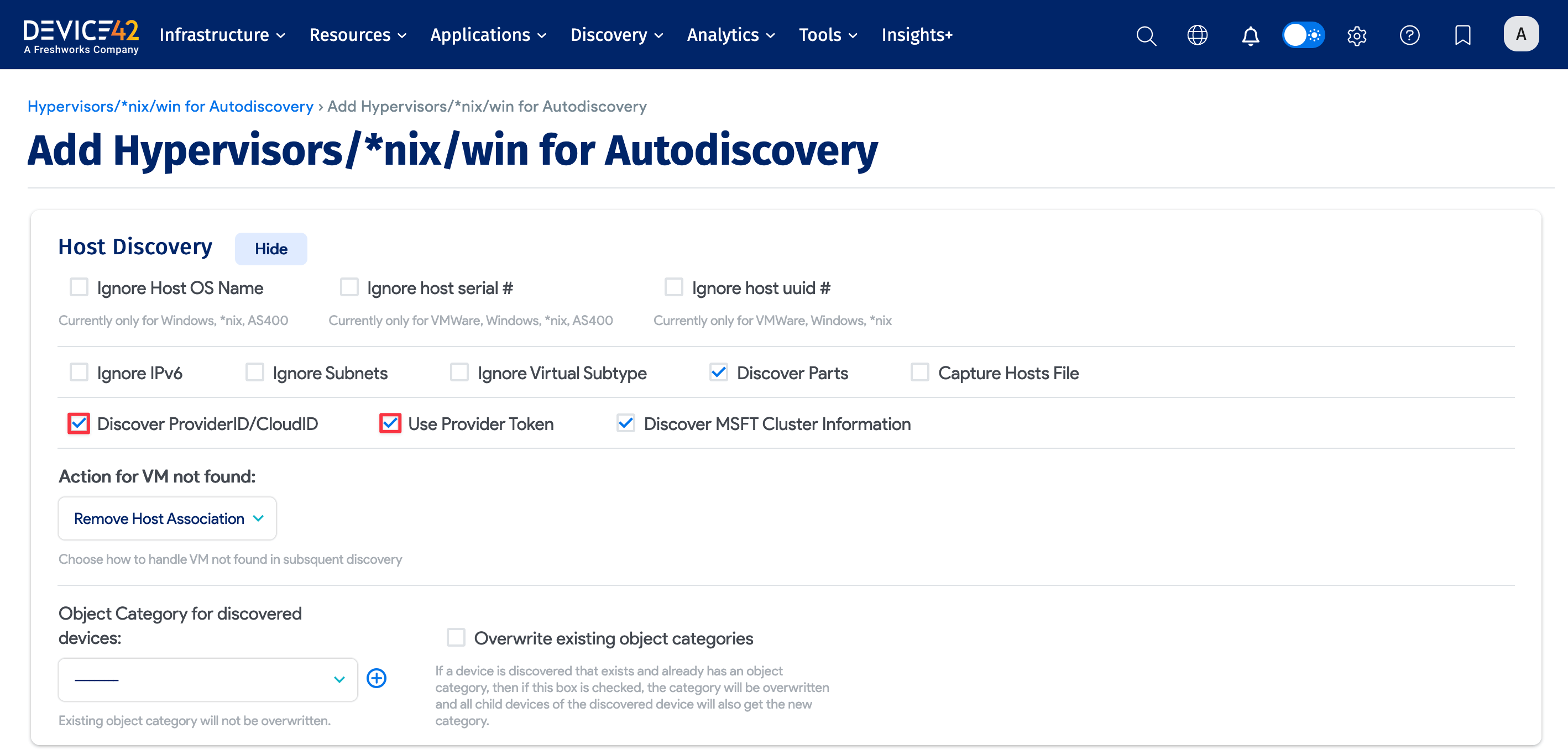Hide the Host Discovery section

[270, 248]
